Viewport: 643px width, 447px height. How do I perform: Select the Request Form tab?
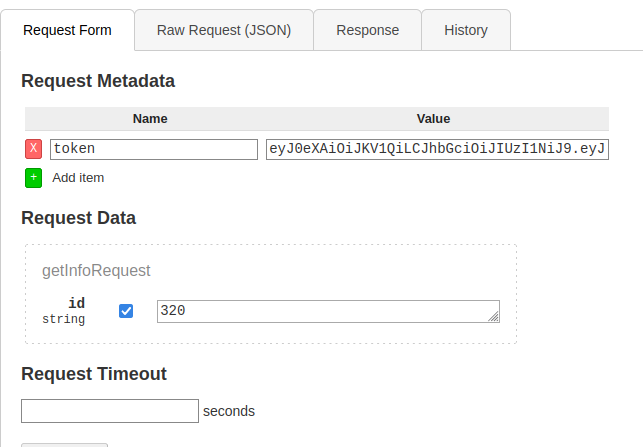pos(67,30)
